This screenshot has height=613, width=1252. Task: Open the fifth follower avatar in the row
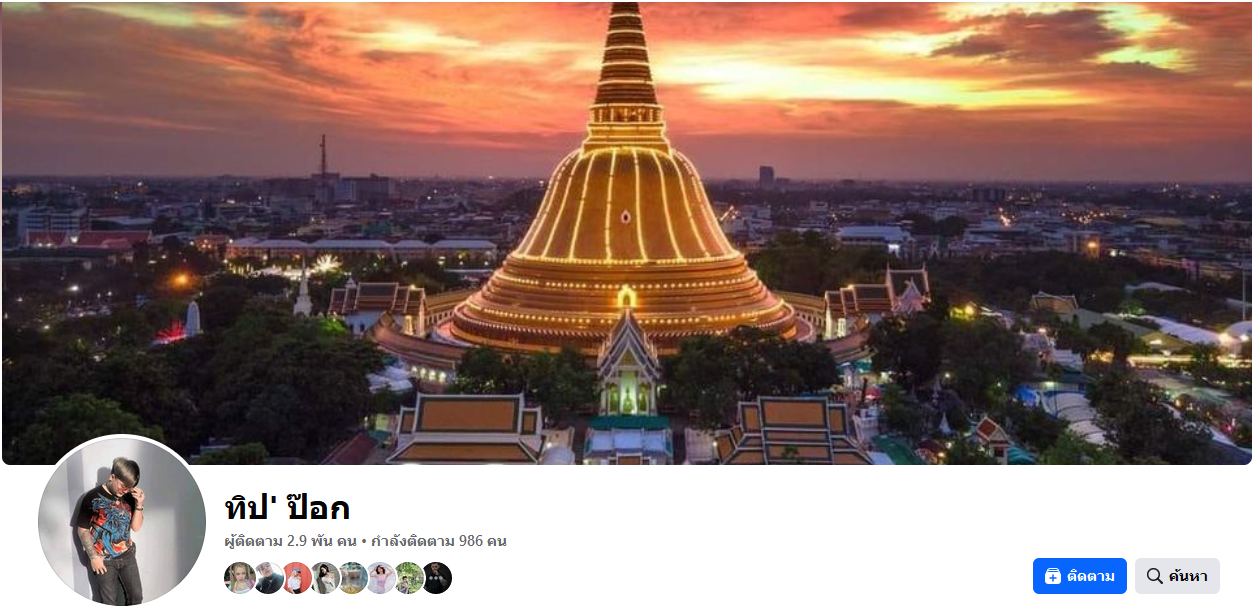tap(352, 578)
